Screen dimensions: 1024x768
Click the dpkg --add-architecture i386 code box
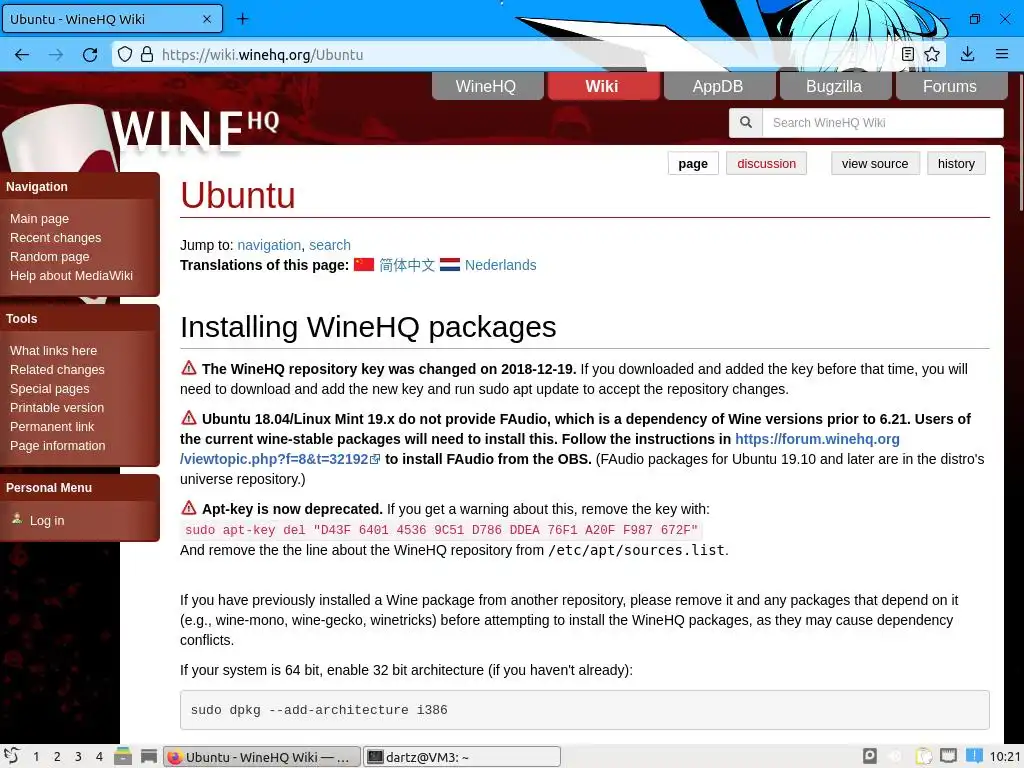[584, 710]
